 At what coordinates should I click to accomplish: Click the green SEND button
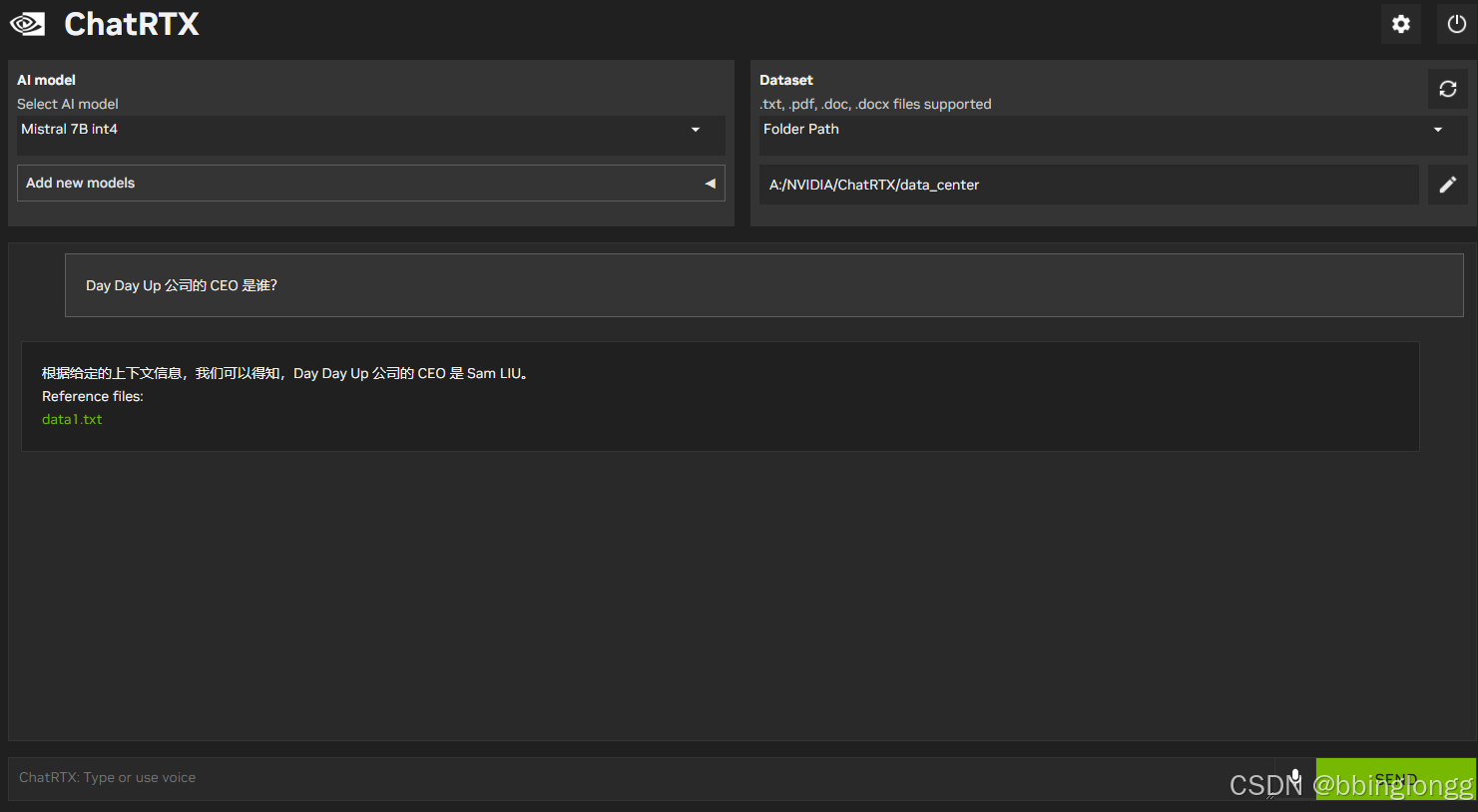[1395, 779]
